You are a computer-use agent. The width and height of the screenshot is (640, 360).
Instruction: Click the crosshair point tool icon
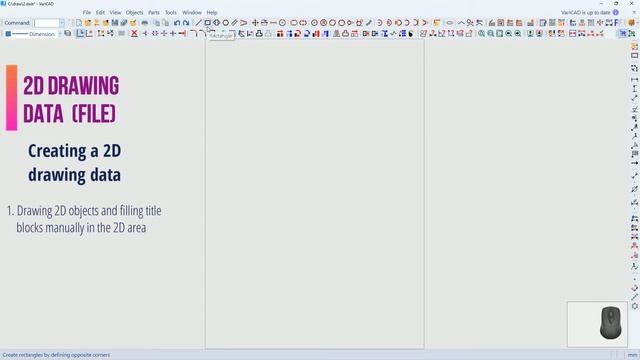point(255,23)
